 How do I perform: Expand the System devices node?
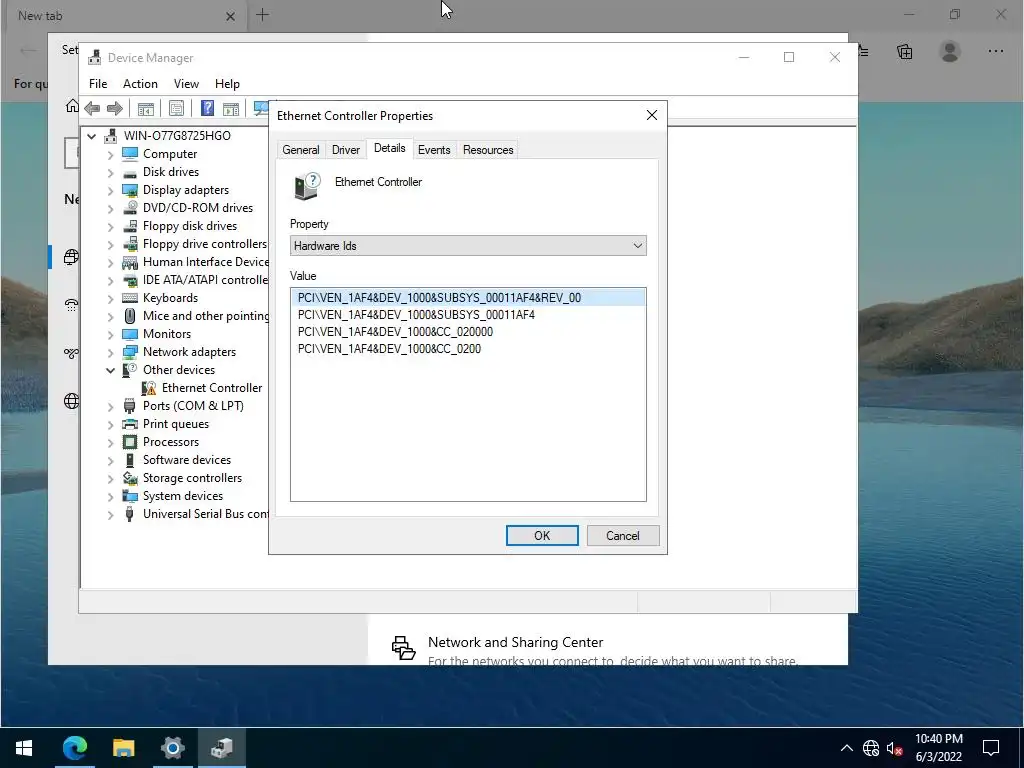click(x=110, y=496)
